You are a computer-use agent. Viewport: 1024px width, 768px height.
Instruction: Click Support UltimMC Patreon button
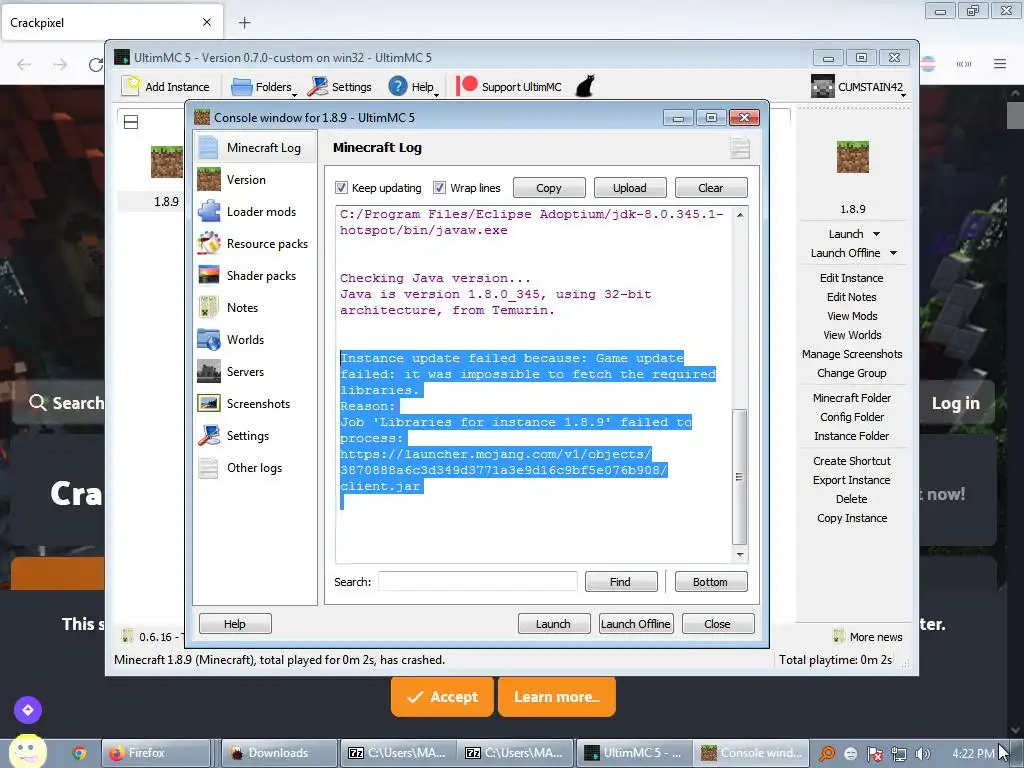(x=509, y=87)
